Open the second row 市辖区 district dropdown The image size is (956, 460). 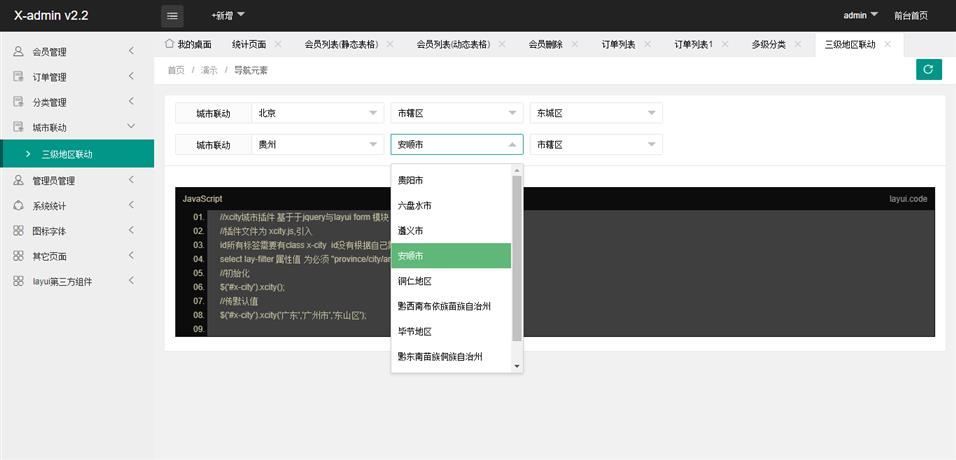click(596, 145)
